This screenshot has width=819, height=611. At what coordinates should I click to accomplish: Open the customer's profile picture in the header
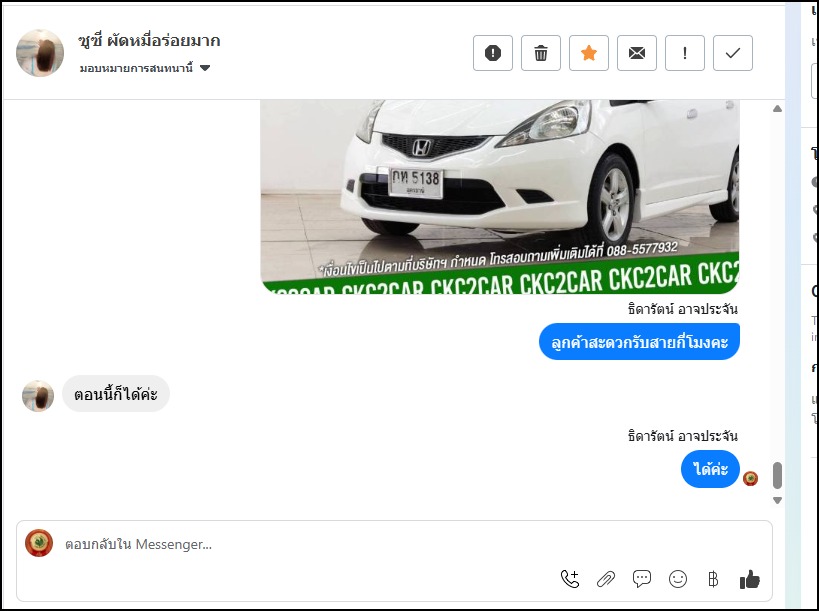click(40, 53)
